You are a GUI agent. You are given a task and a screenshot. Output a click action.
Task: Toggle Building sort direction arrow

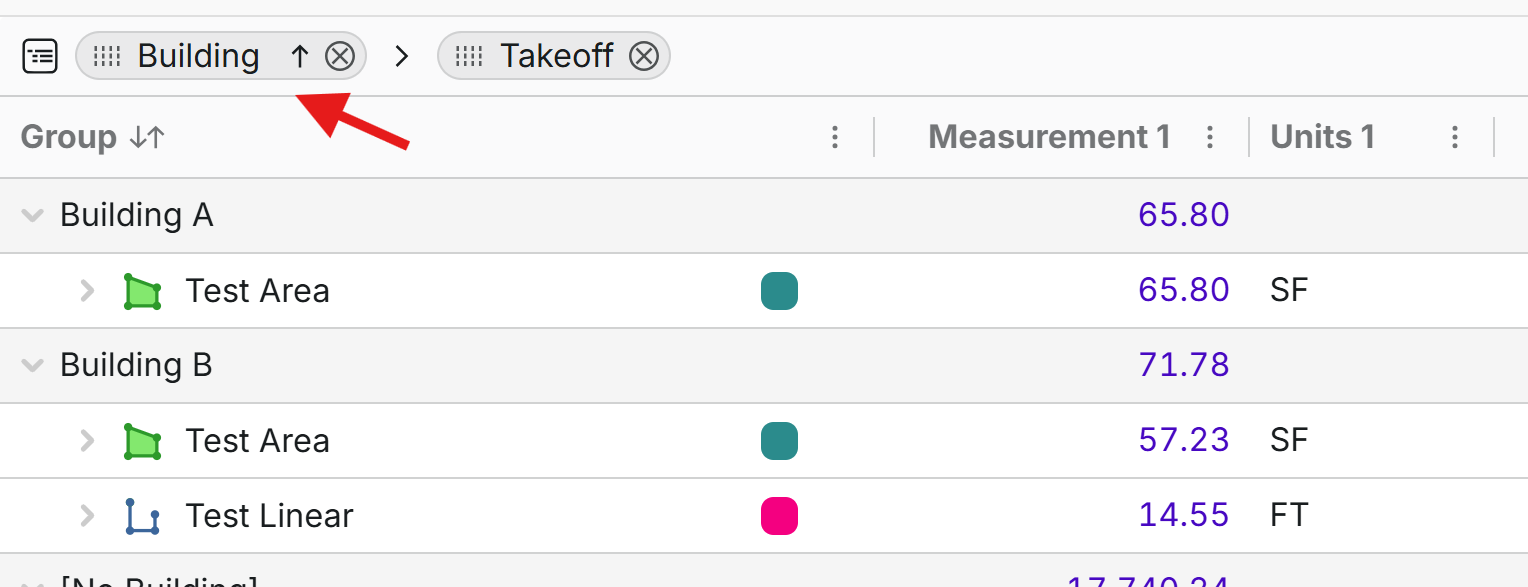click(x=299, y=56)
